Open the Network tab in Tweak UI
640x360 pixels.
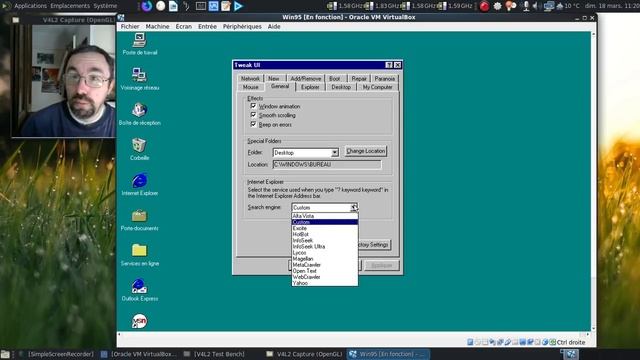coord(250,78)
